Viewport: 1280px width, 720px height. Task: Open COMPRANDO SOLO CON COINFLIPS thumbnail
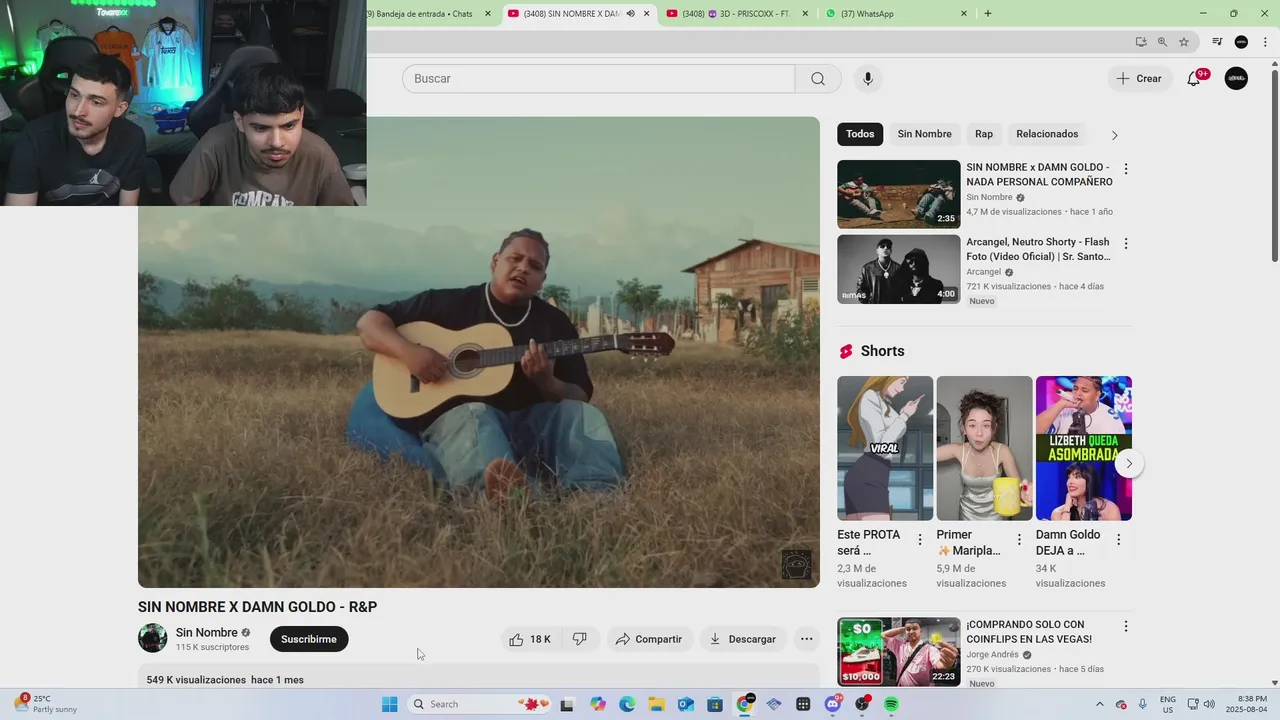click(898, 651)
